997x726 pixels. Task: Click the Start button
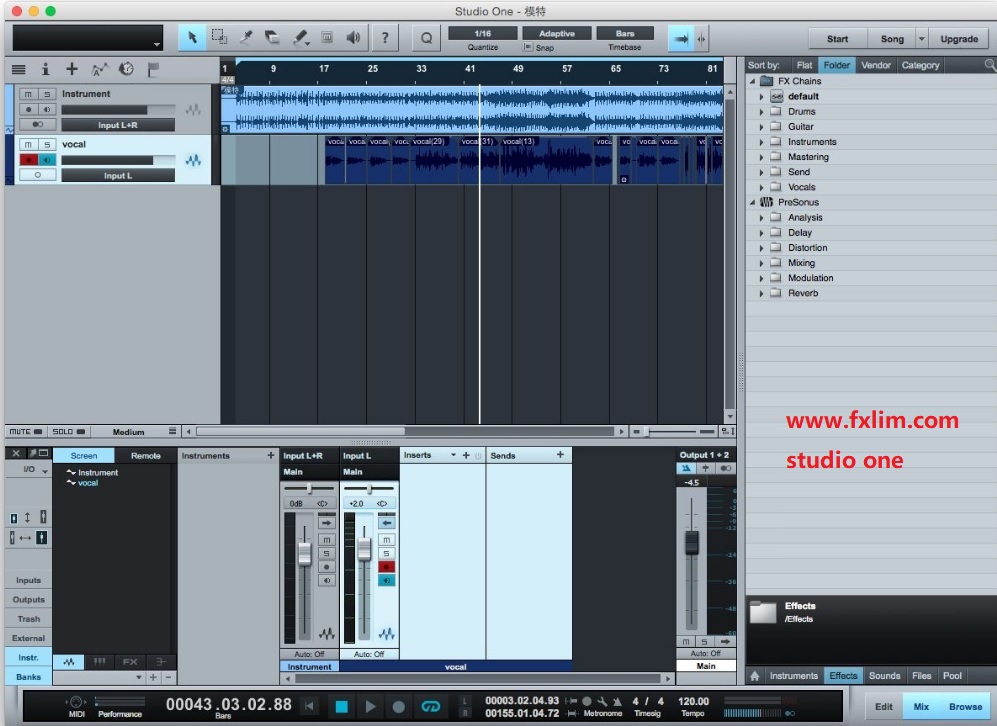837,39
